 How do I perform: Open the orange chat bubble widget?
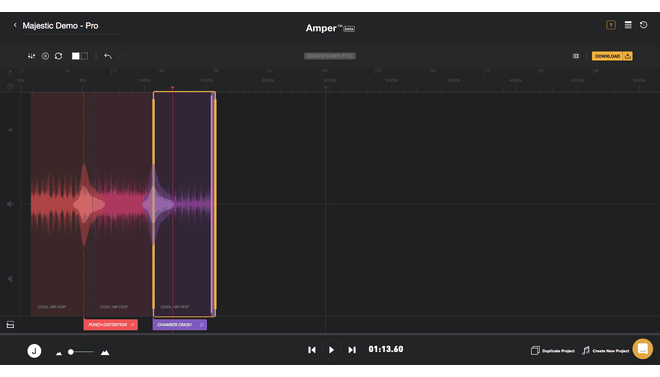[643, 349]
